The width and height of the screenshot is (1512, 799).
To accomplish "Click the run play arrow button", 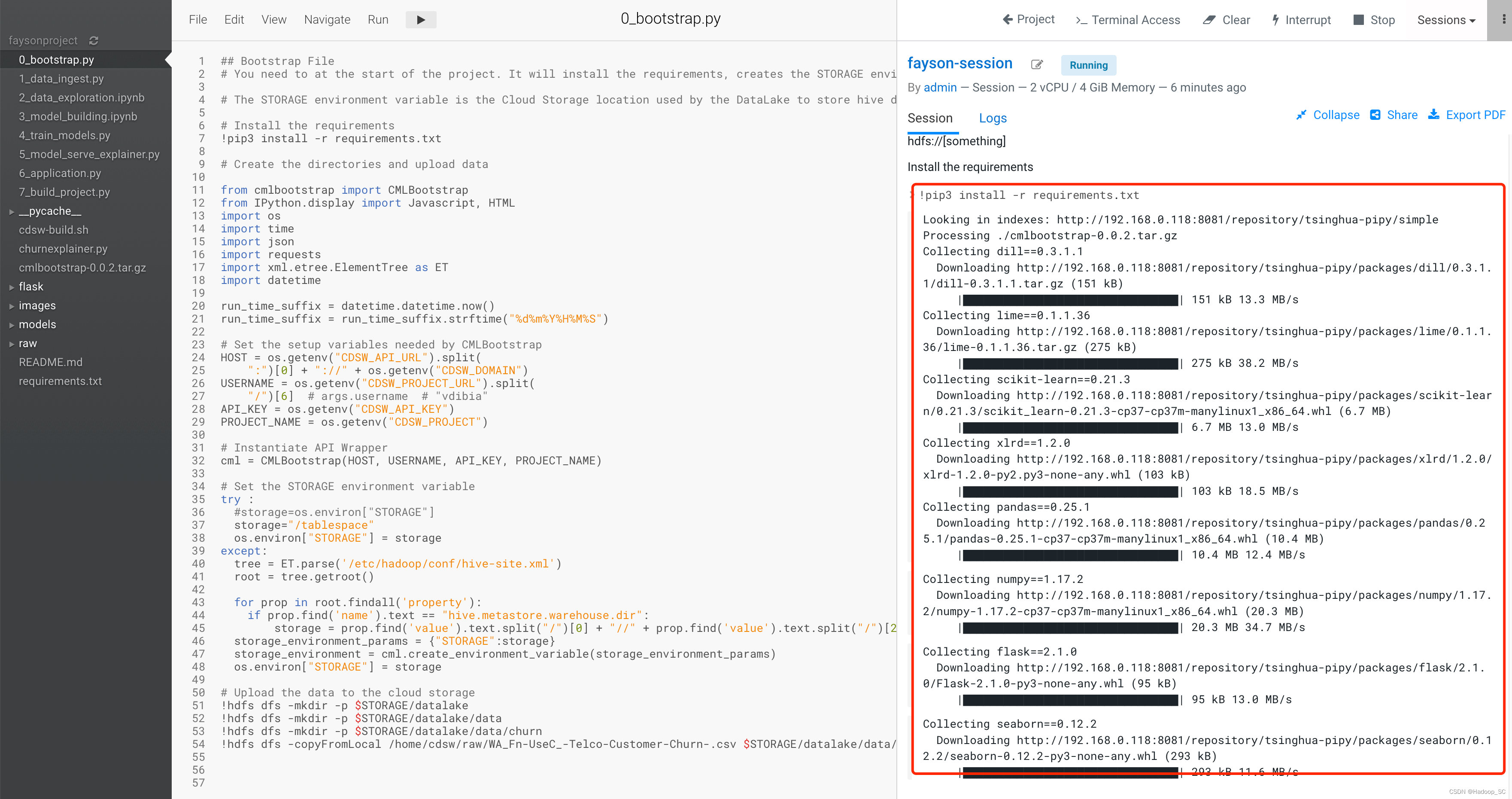I will pyautogui.click(x=420, y=19).
